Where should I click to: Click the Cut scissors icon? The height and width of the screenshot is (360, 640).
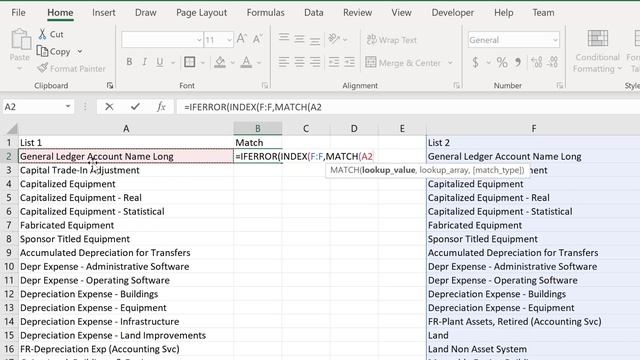point(42,34)
